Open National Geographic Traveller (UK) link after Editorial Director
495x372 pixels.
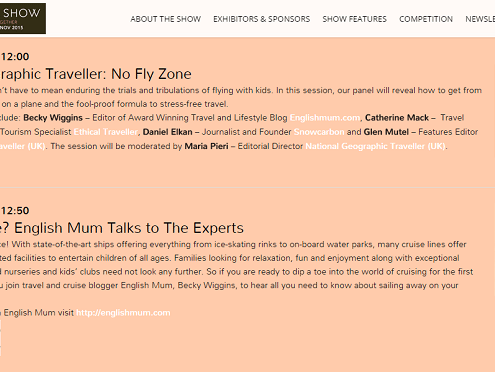376,146
